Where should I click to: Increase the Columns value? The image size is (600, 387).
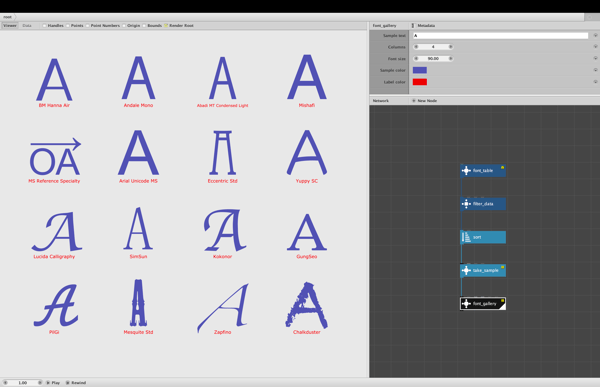[450, 47]
